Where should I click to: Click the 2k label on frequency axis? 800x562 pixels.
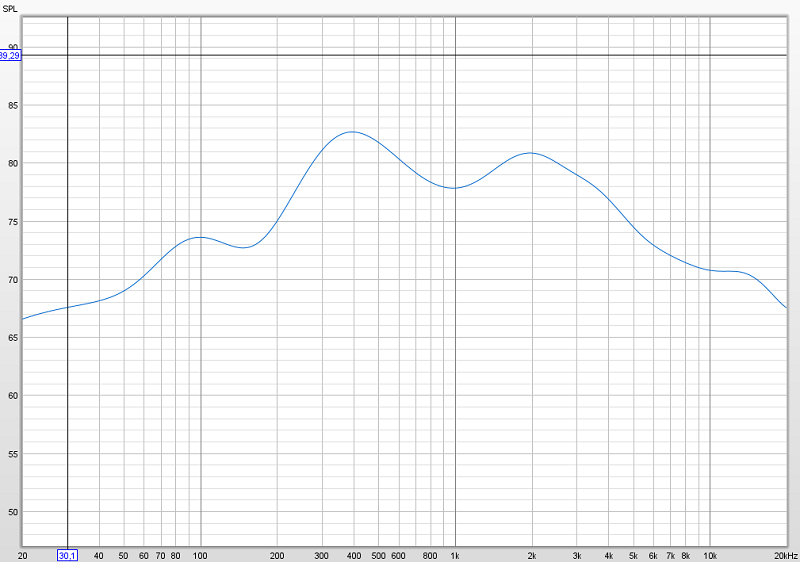(x=532, y=556)
